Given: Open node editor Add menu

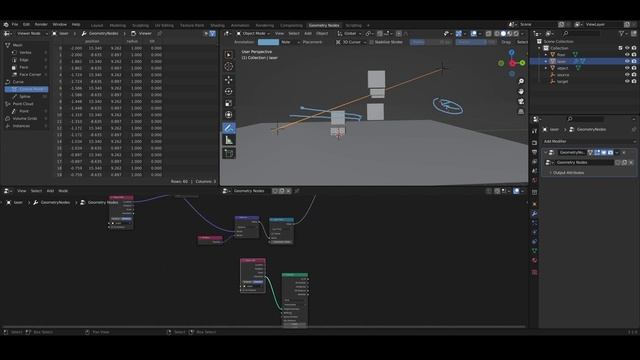Looking at the screenshot, I should tap(50, 191).
